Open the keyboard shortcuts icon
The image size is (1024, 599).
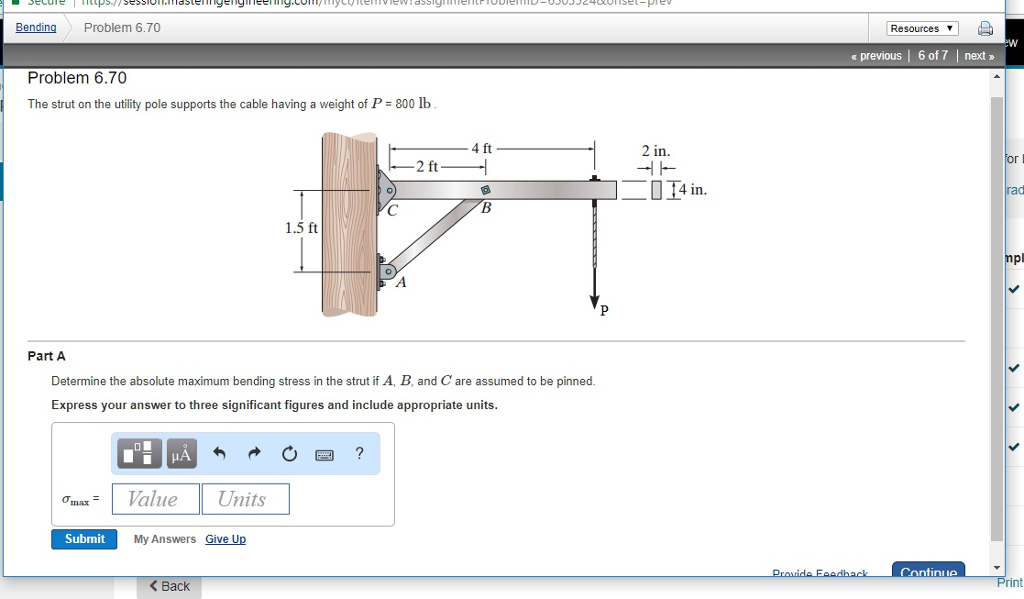tap(324, 453)
